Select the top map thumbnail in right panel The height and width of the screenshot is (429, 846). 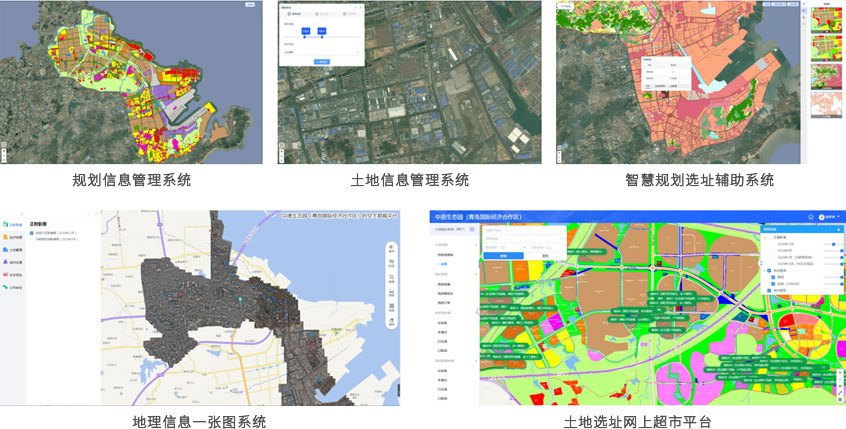click(825, 20)
